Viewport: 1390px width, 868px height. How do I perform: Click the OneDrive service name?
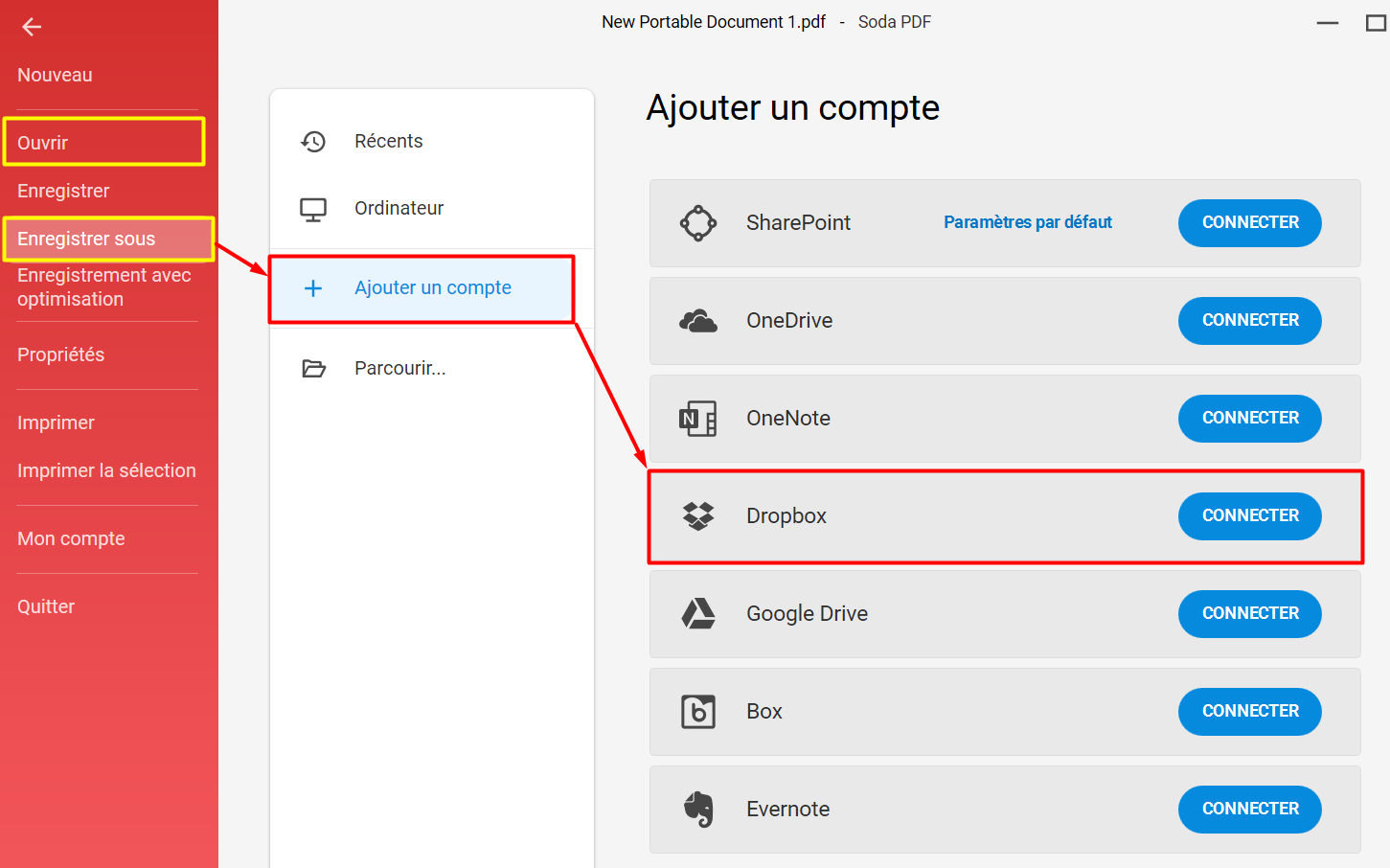point(789,321)
